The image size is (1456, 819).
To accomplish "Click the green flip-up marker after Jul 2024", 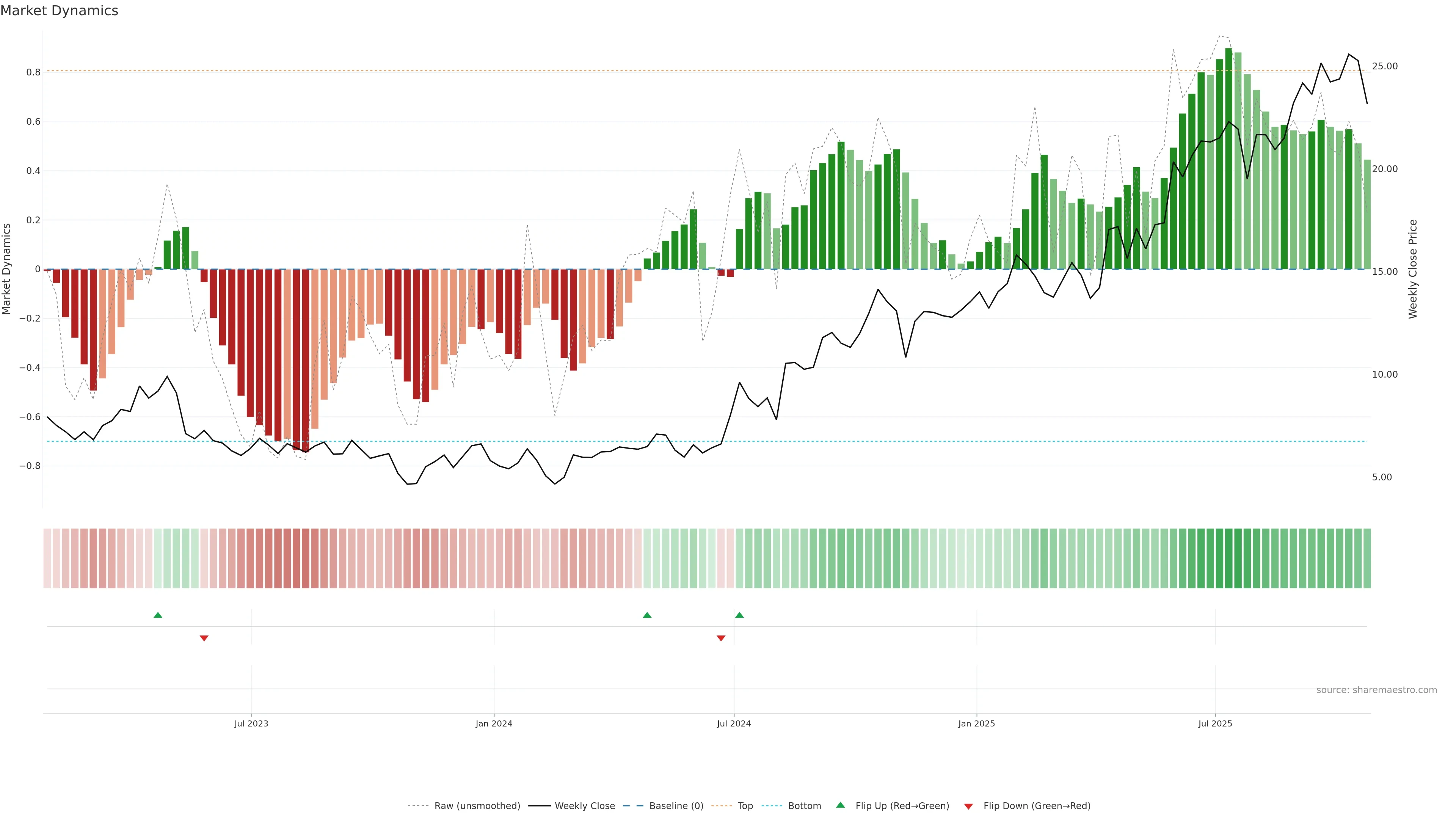I will [739, 615].
